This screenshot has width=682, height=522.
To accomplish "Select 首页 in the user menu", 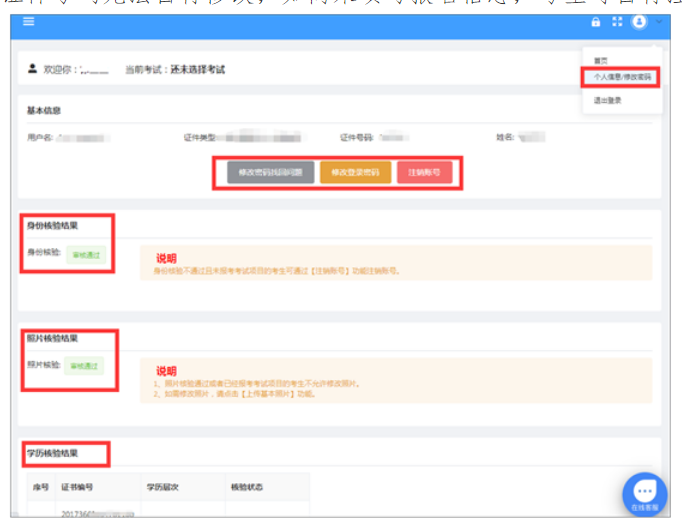I will point(600,60).
